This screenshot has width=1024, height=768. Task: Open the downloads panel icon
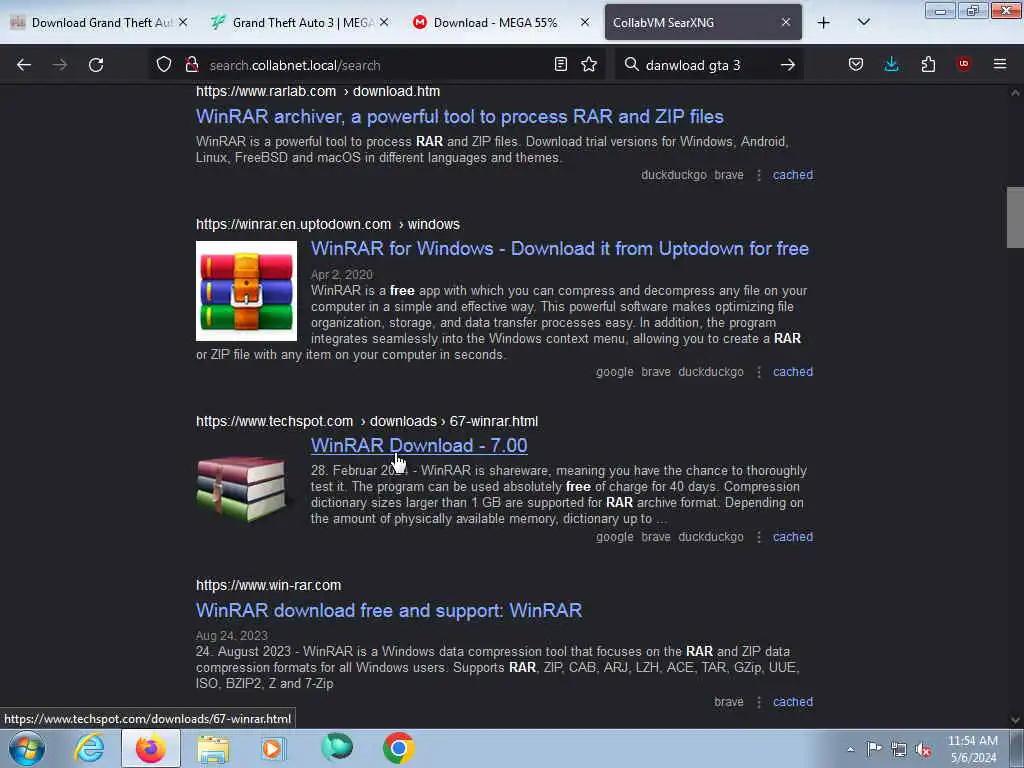click(x=891, y=65)
